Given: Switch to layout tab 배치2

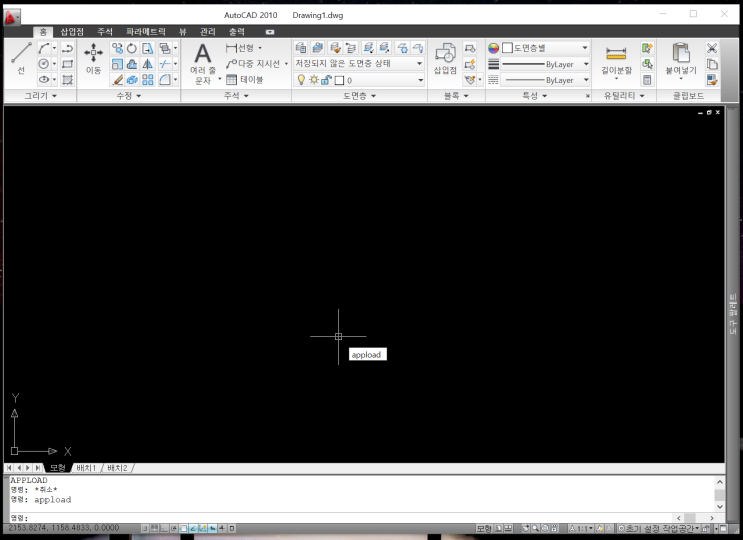Looking at the screenshot, I should tap(118, 468).
